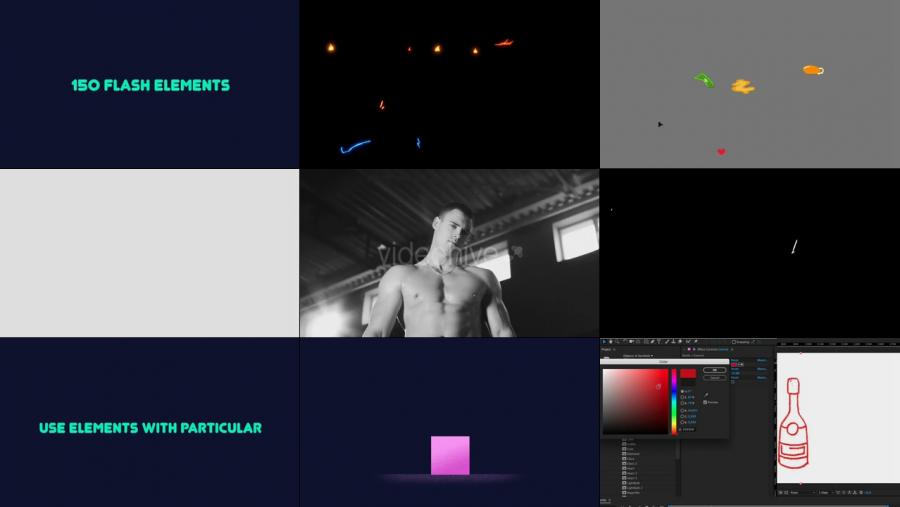Click the red bottle drawing in viewer
The image size is (900, 507).
(x=793, y=425)
